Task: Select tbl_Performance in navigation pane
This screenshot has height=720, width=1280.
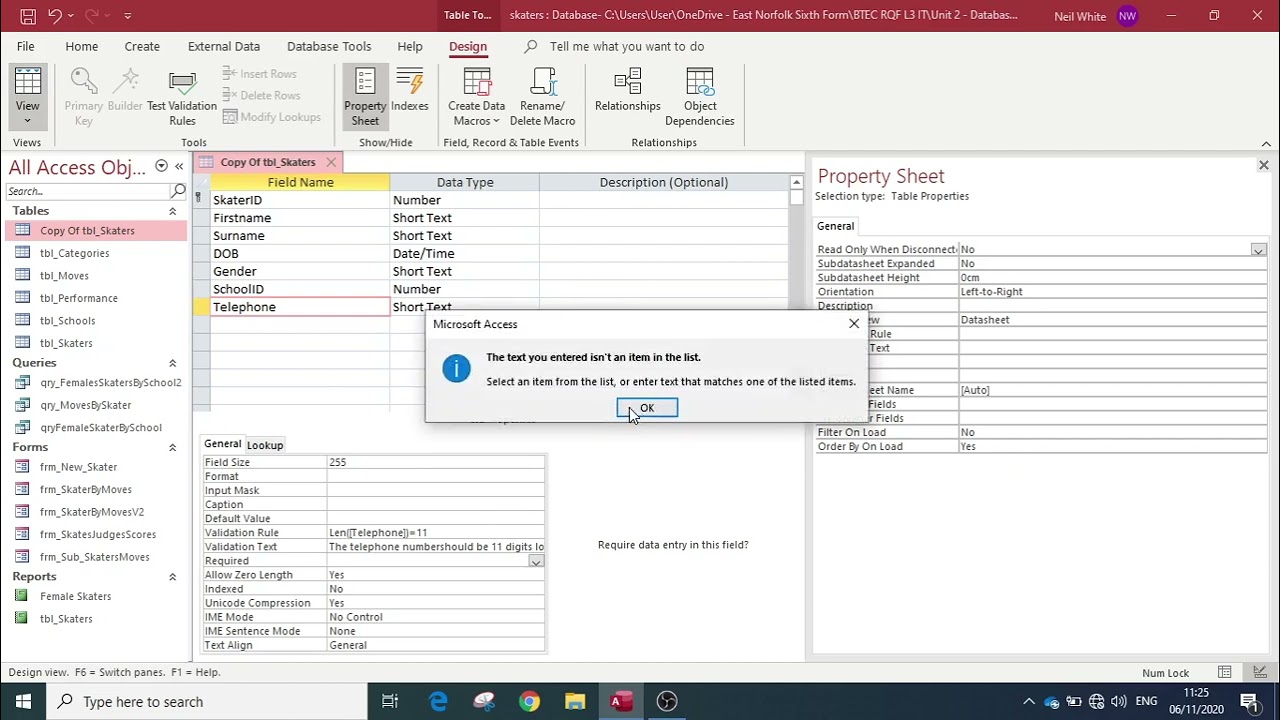Action: (79, 298)
